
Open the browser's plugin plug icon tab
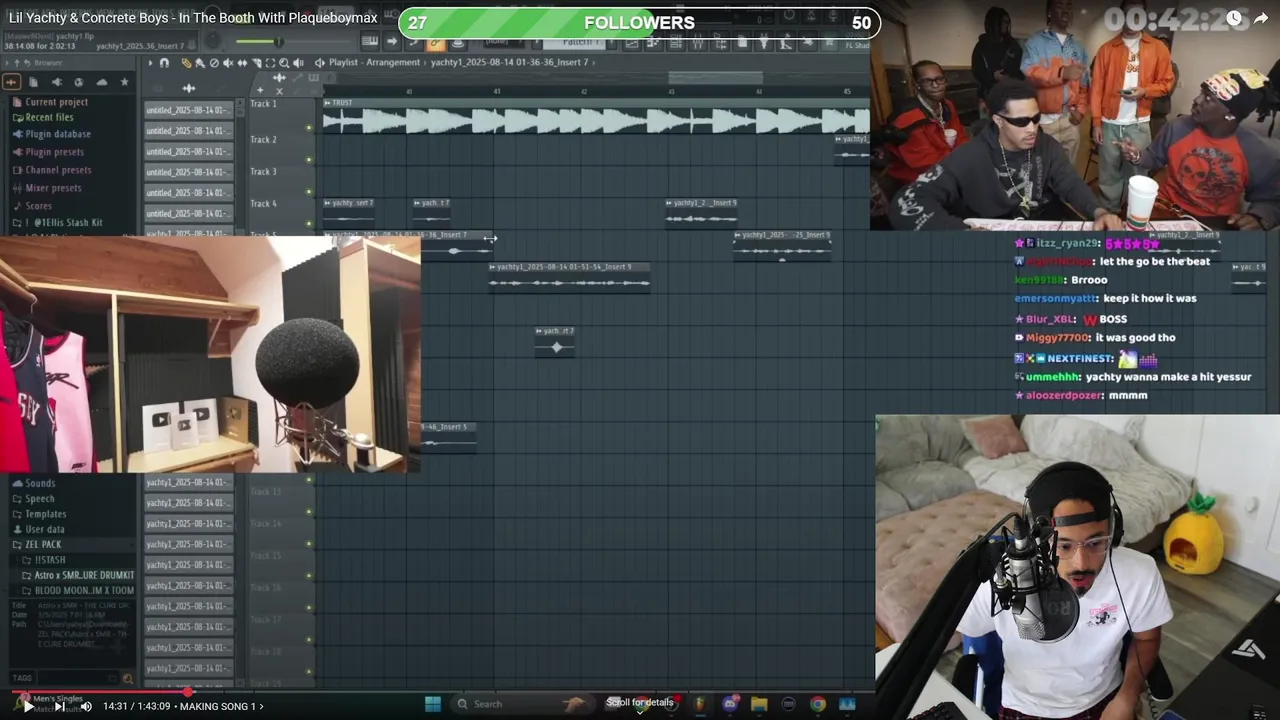click(57, 82)
